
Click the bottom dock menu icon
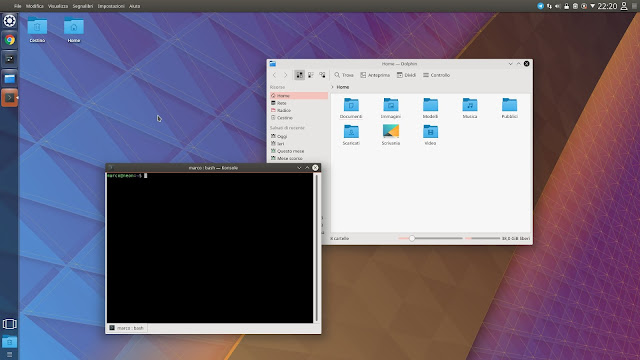click(x=9, y=355)
